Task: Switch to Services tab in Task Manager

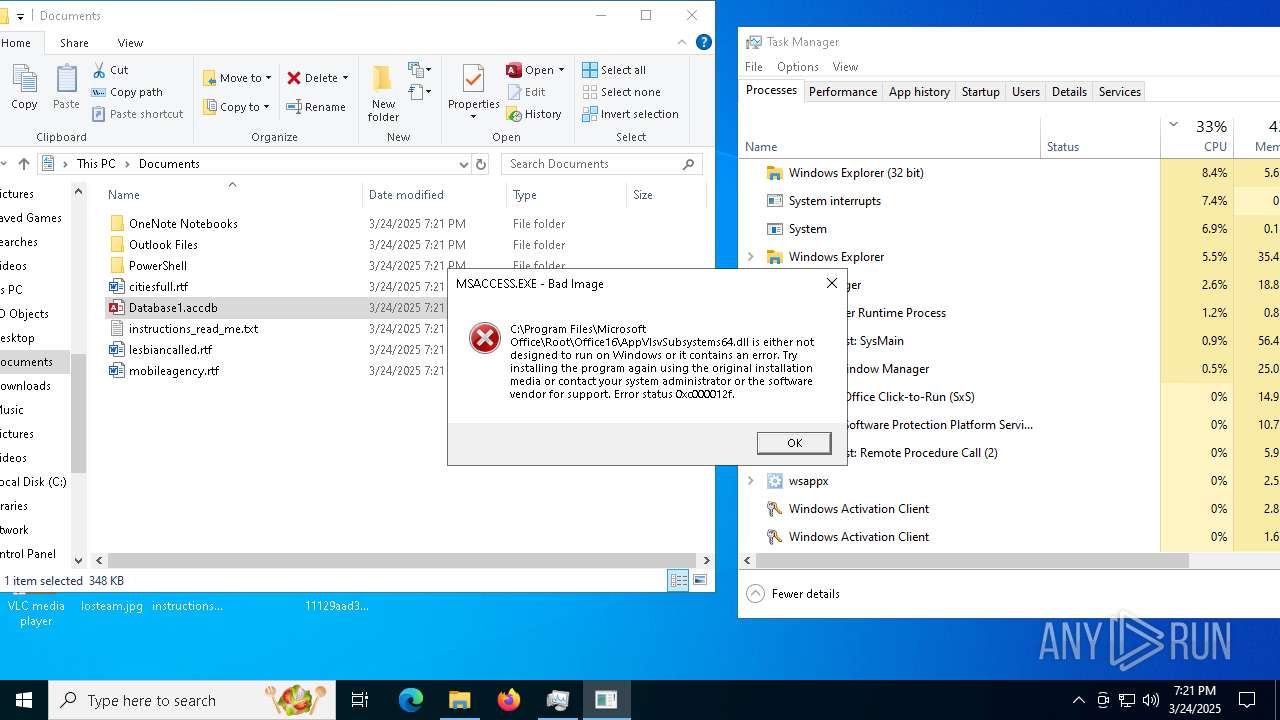Action: pos(1119,92)
